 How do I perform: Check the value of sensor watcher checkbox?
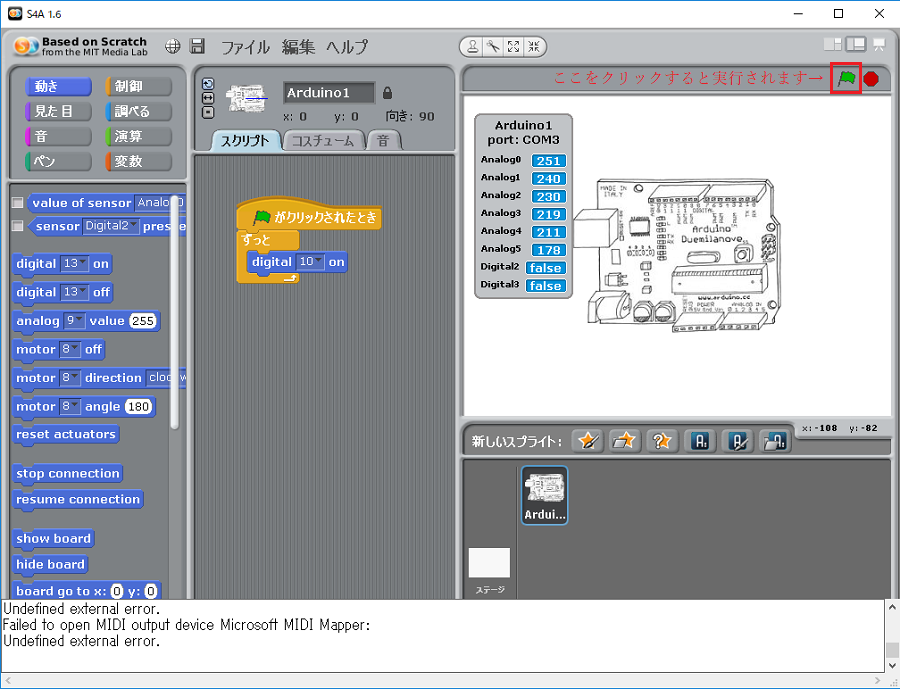(18, 203)
